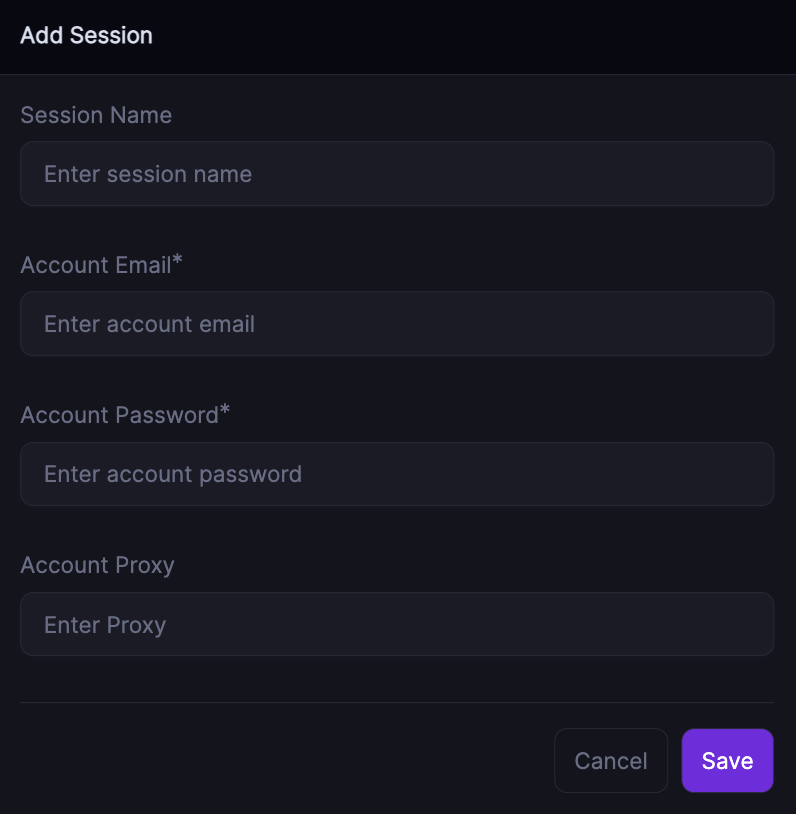Click the 'Enter account password' placeholder text
The height and width of the screenshot is (814, 796).
[x=173, y=474]
